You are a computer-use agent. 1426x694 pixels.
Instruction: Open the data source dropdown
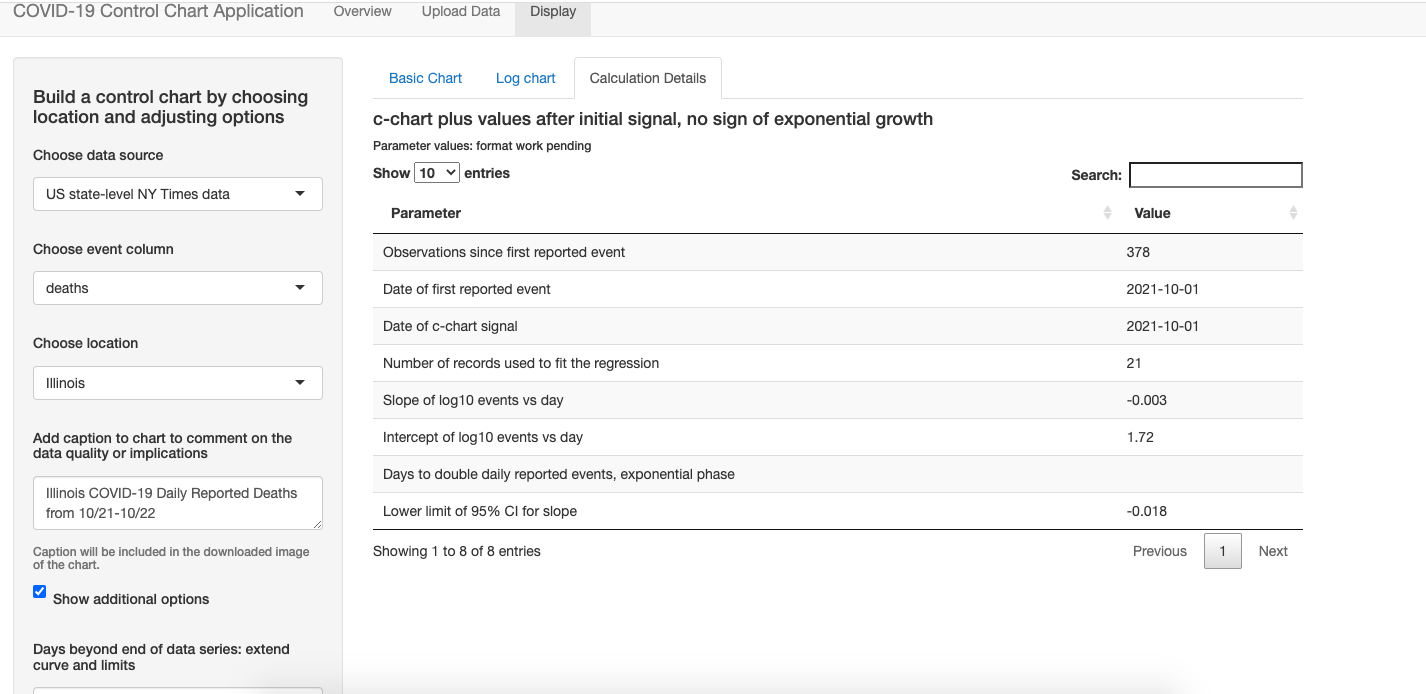[x=178, y=194]
